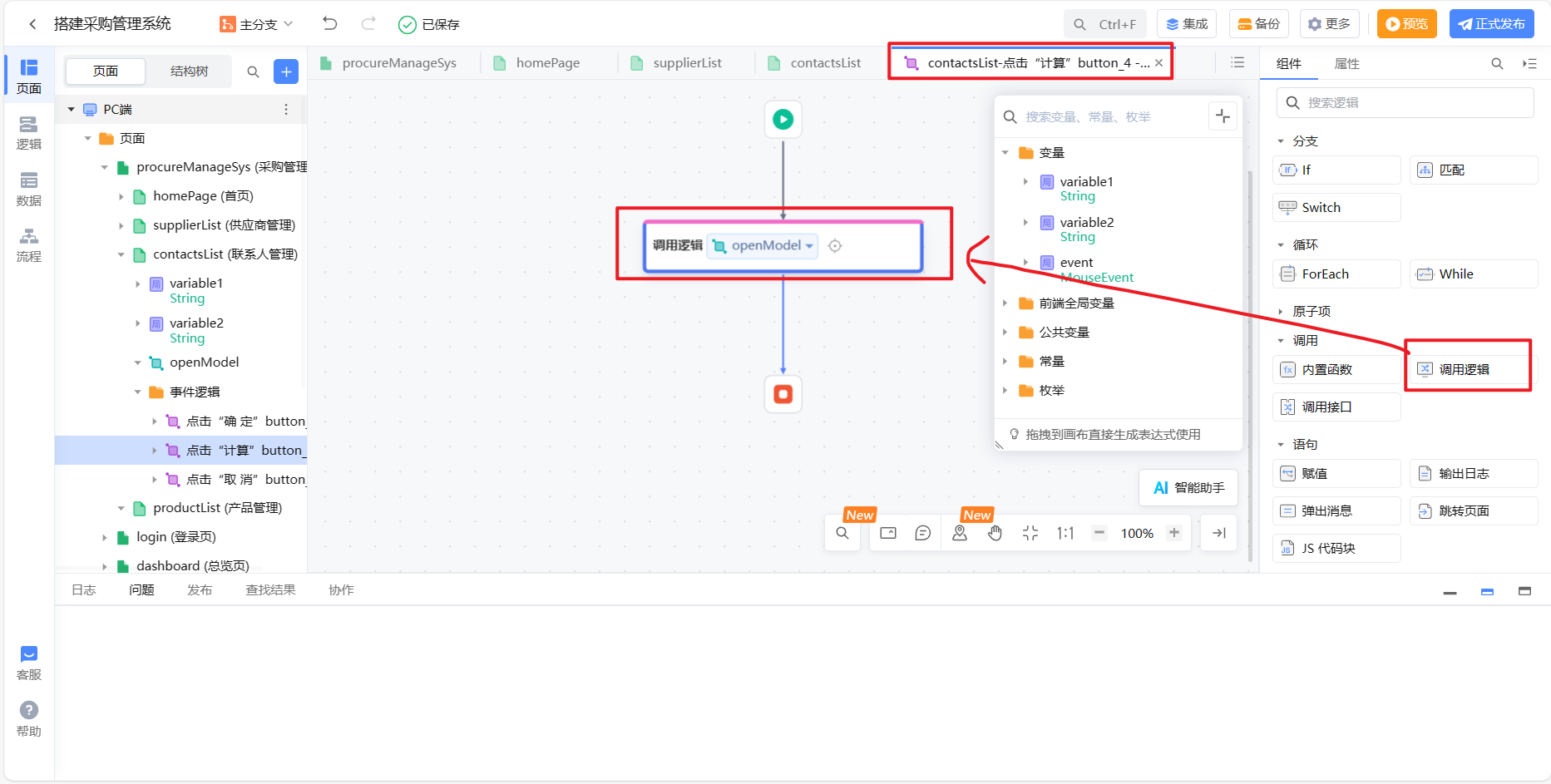Switch to the homePage tab

tap(538, 63)
